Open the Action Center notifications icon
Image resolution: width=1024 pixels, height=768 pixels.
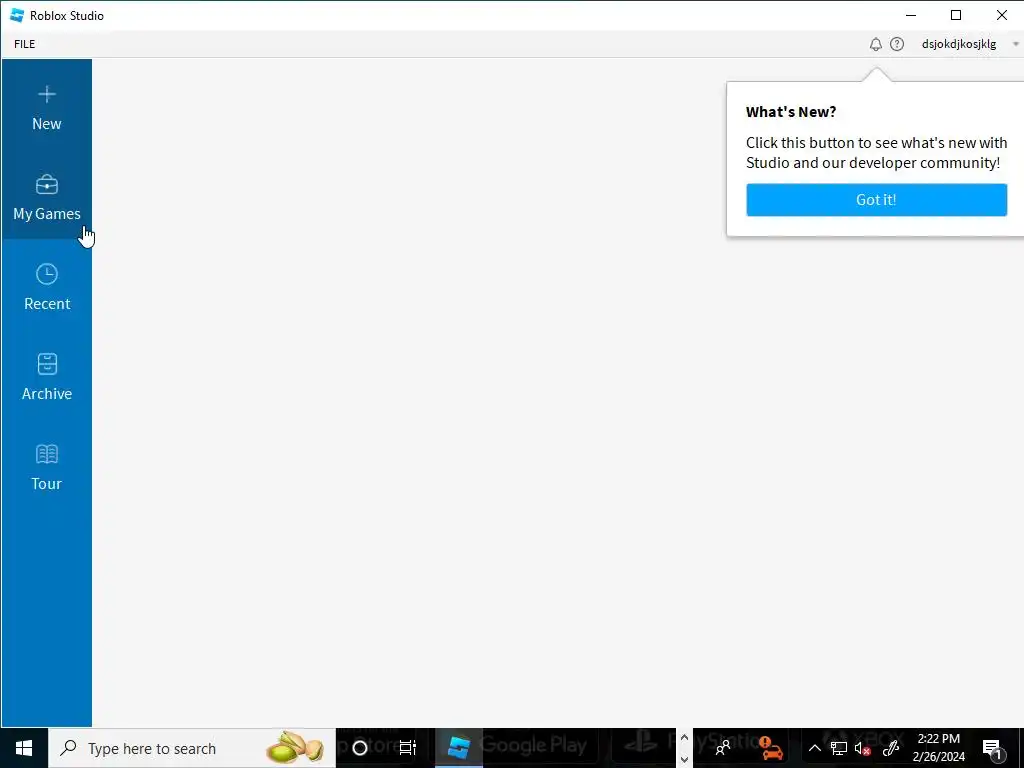(x=993, y=748)
